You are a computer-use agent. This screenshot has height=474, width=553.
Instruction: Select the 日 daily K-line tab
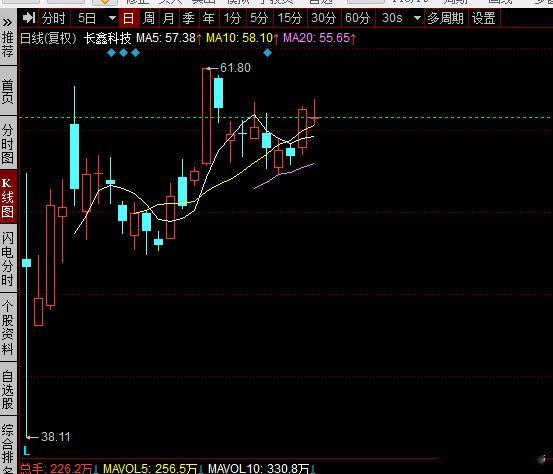pos(129,18)
